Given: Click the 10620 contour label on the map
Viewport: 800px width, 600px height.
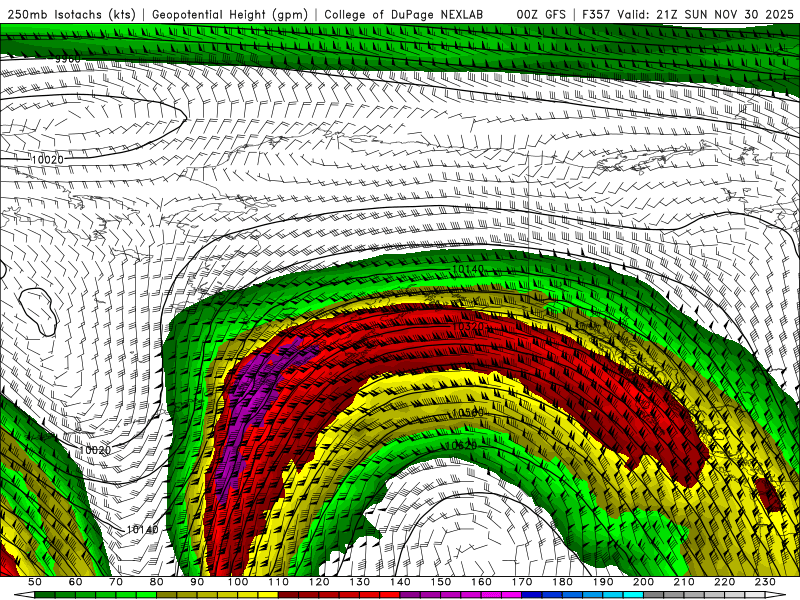Looking at the screenshot, I should coord(461,446).
